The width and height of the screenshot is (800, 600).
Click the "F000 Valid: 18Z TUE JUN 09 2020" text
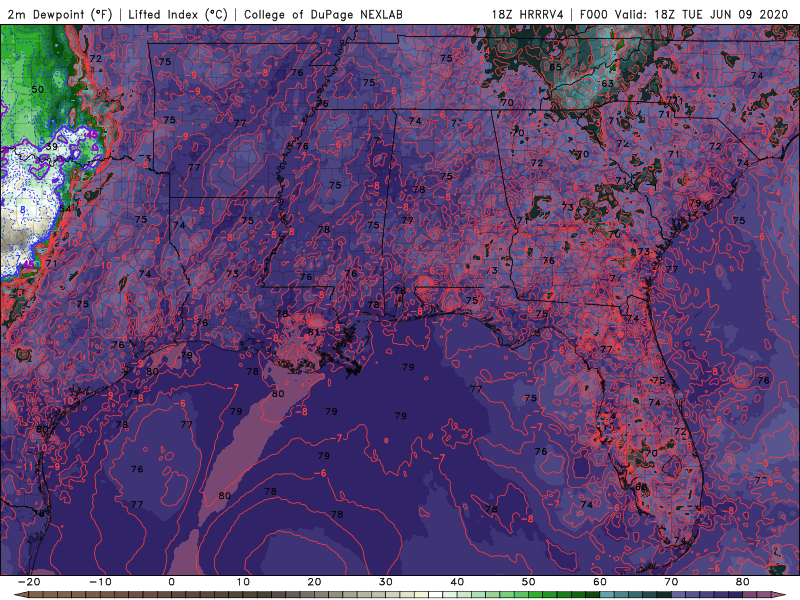(684, 14)
